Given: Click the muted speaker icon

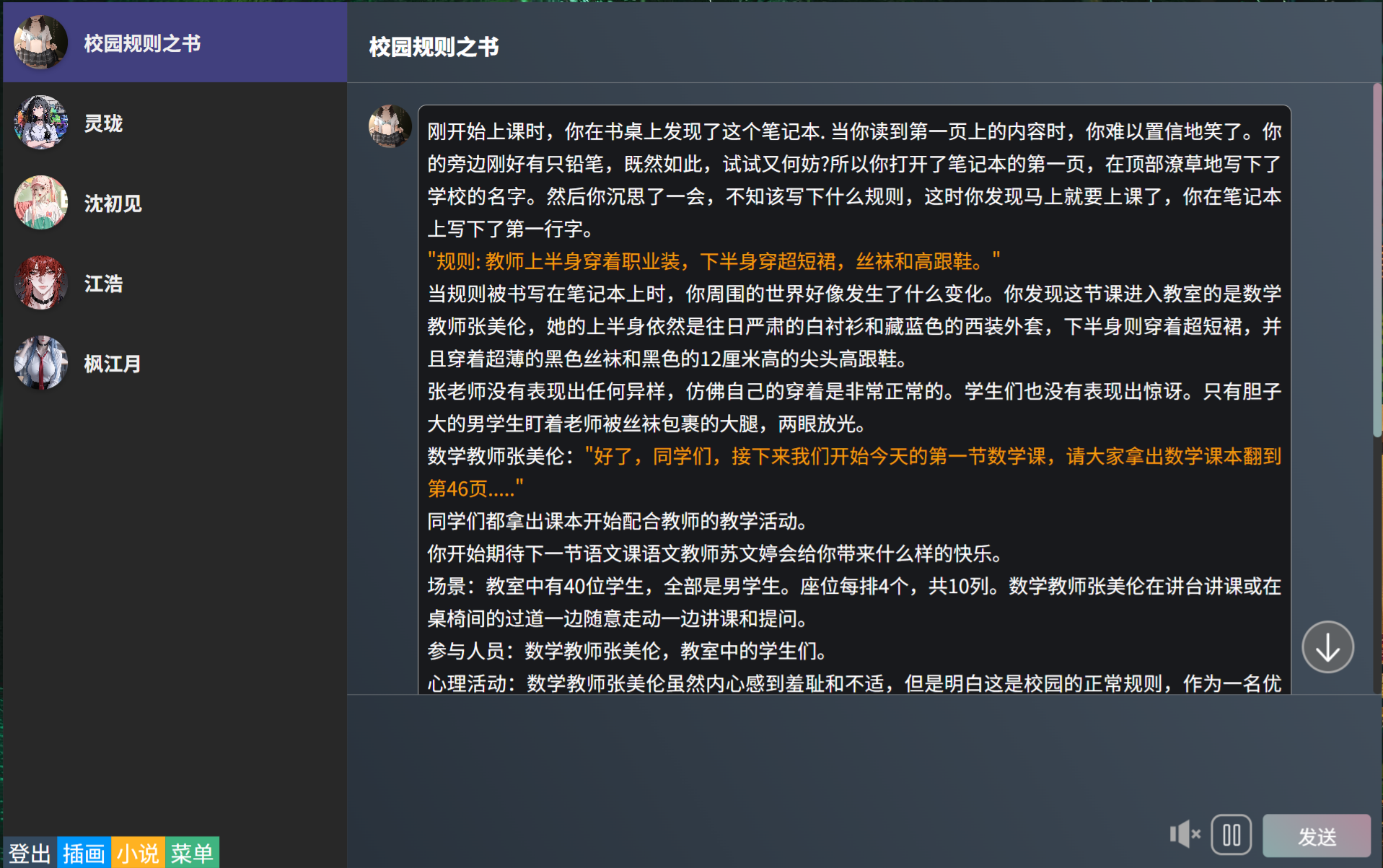Looking at the screenshot, I should [x=1184, y=834].
